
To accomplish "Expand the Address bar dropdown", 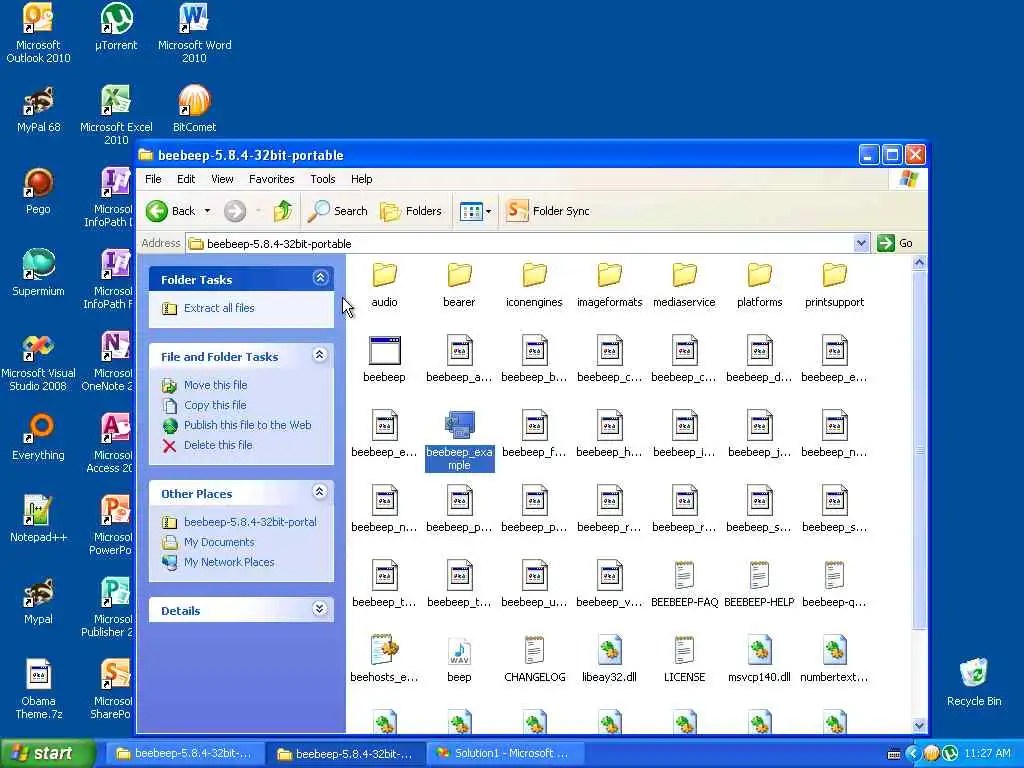I will [861, 244].
